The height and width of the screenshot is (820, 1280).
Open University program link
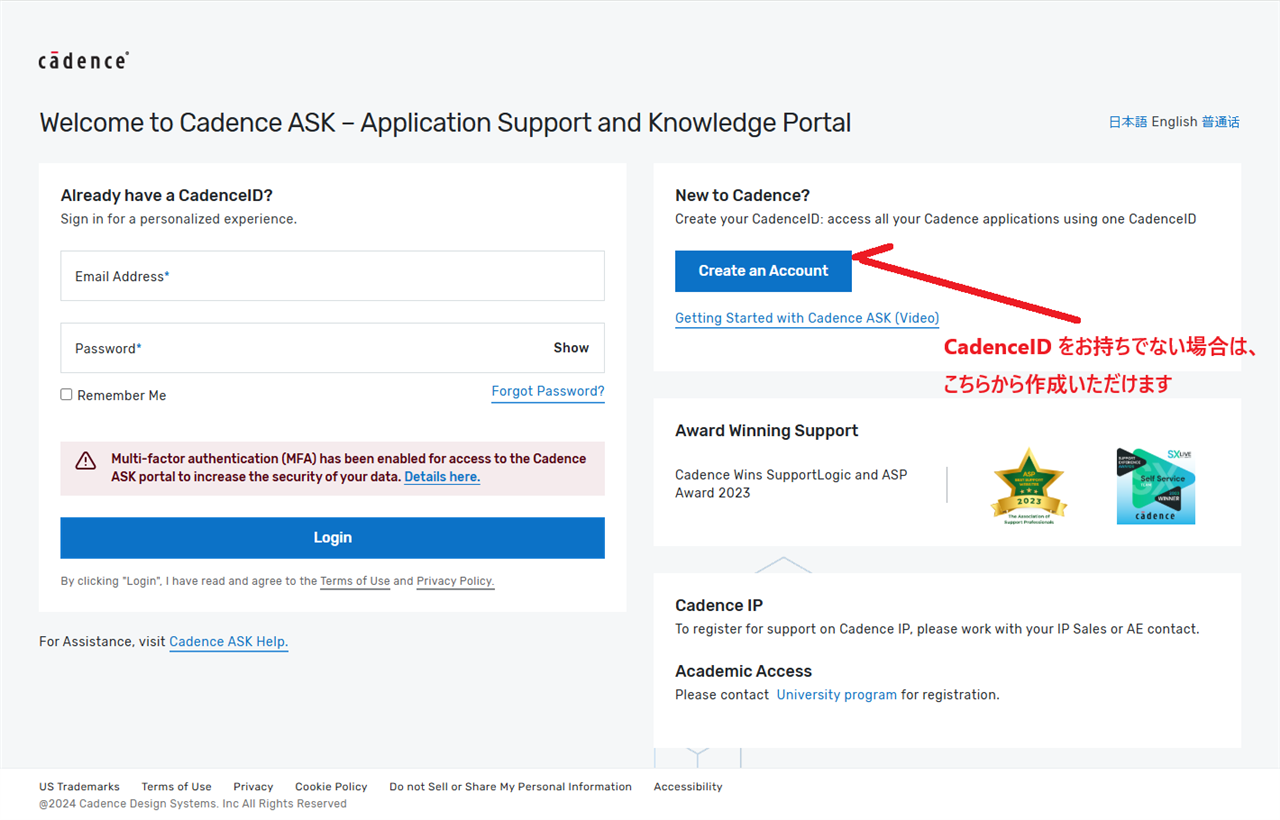pyautogui.click(x=837, y=695)
